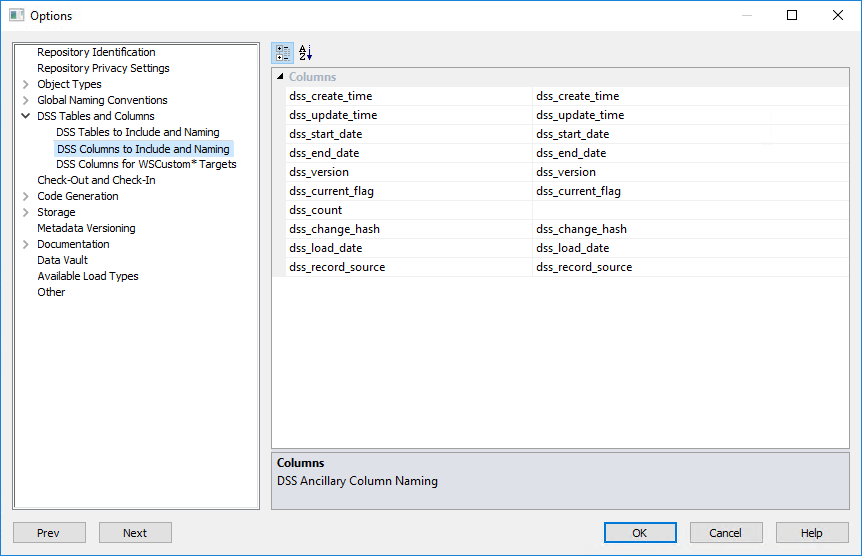The width and height of the screenshot is (862, 558).
Task: Expand the Storage tree node
Action: [x=25, y=212]
